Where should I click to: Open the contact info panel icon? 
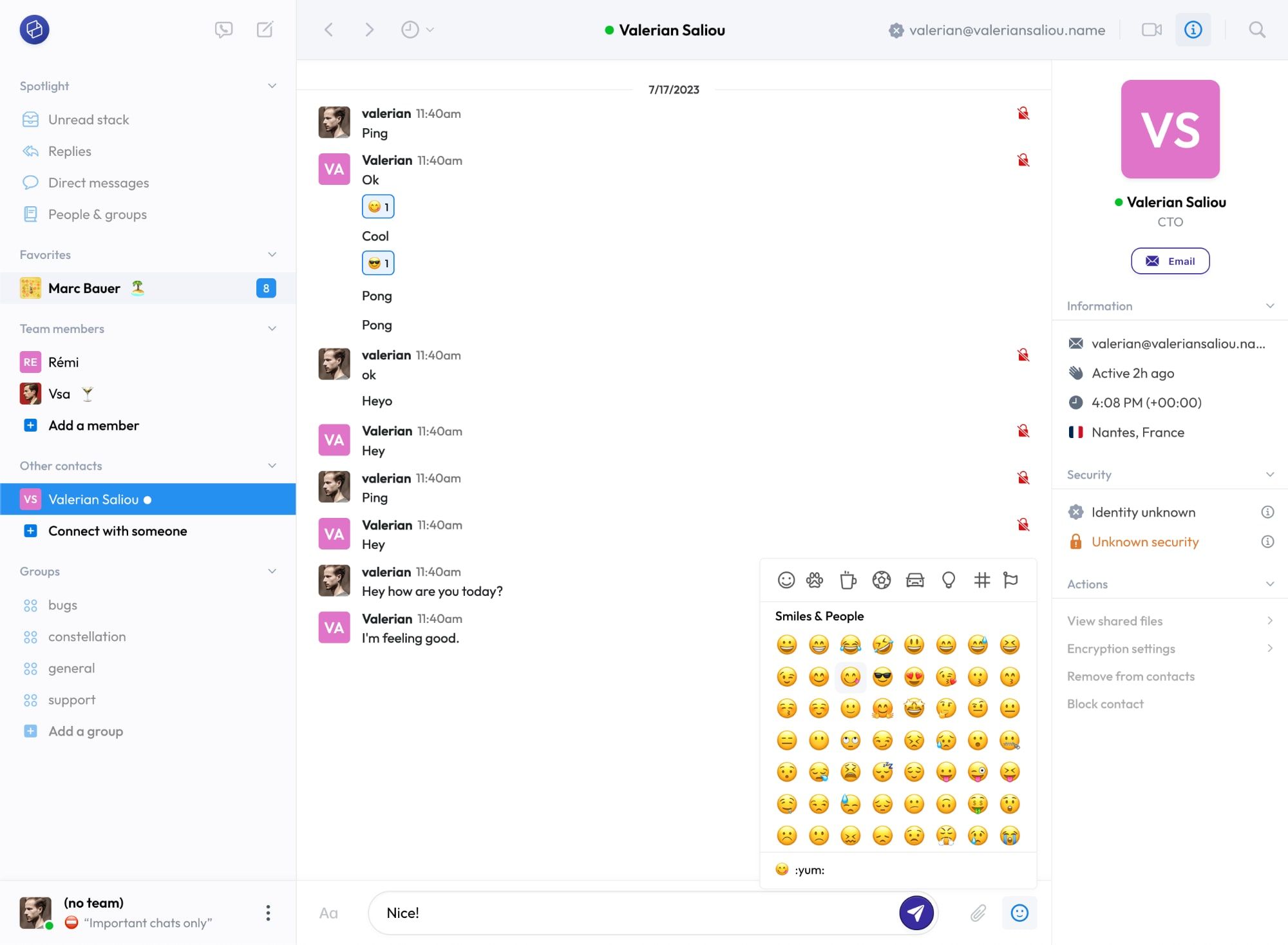coord(1193,30)
